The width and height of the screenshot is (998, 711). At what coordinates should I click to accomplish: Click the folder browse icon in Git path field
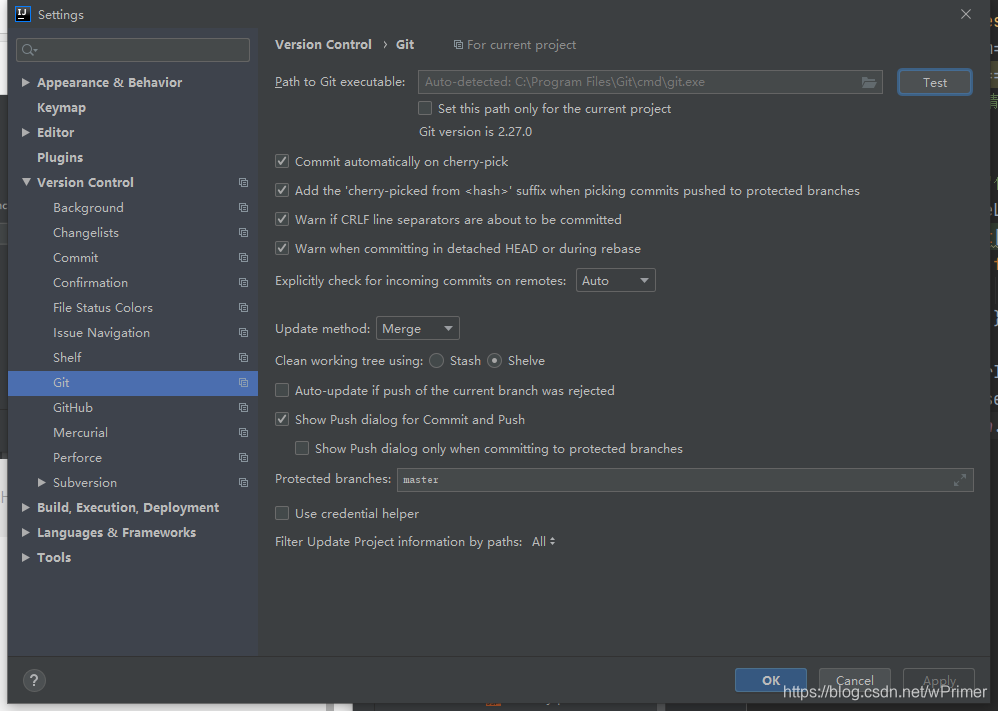pos(869,82)
